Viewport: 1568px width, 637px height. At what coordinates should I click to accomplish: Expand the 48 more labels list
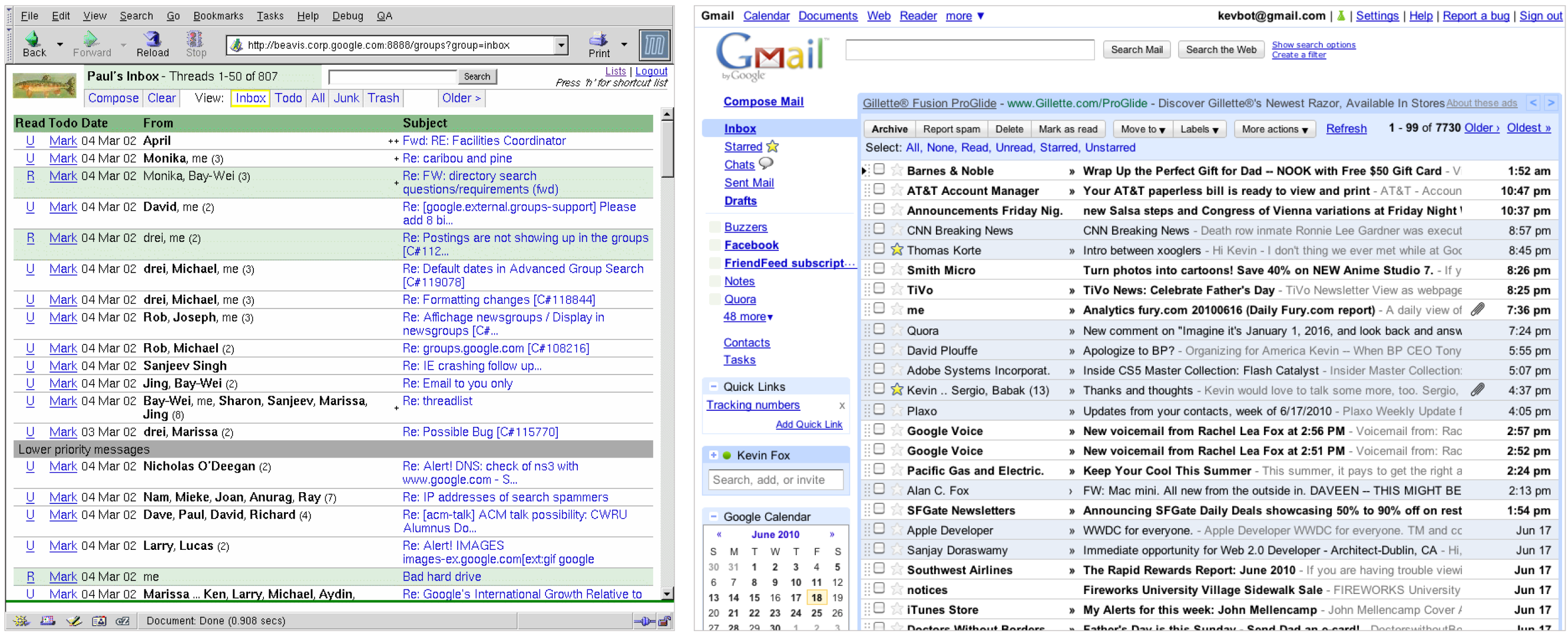[747, 316]
